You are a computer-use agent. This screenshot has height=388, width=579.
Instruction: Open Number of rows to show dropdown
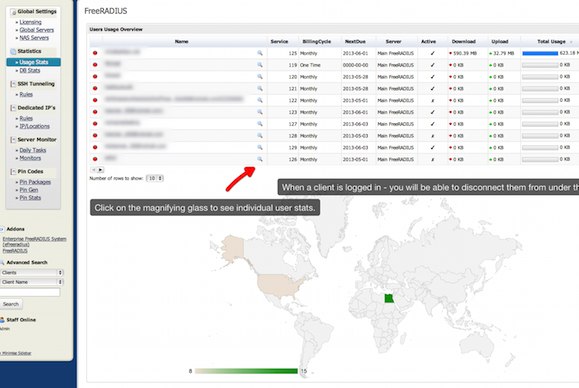pyautogui.click(x=155, y=178)
